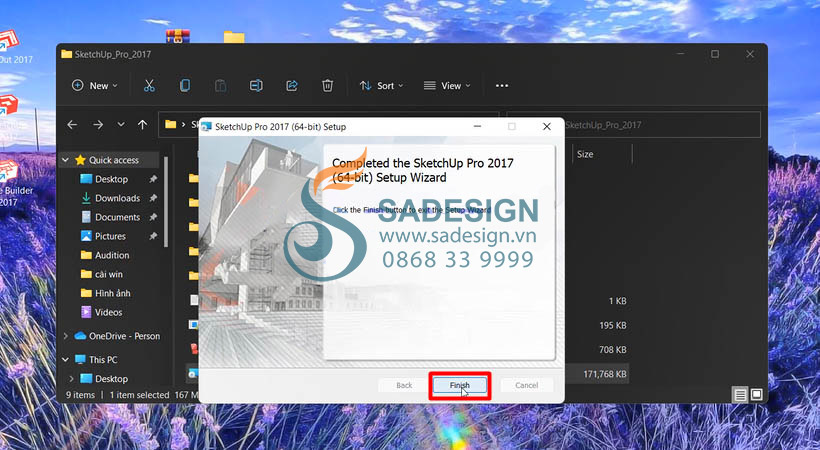Click the Cut scissors icon in Explorer toolbar
This screenshot has height=450, width=820.
(x=149, y=85)
